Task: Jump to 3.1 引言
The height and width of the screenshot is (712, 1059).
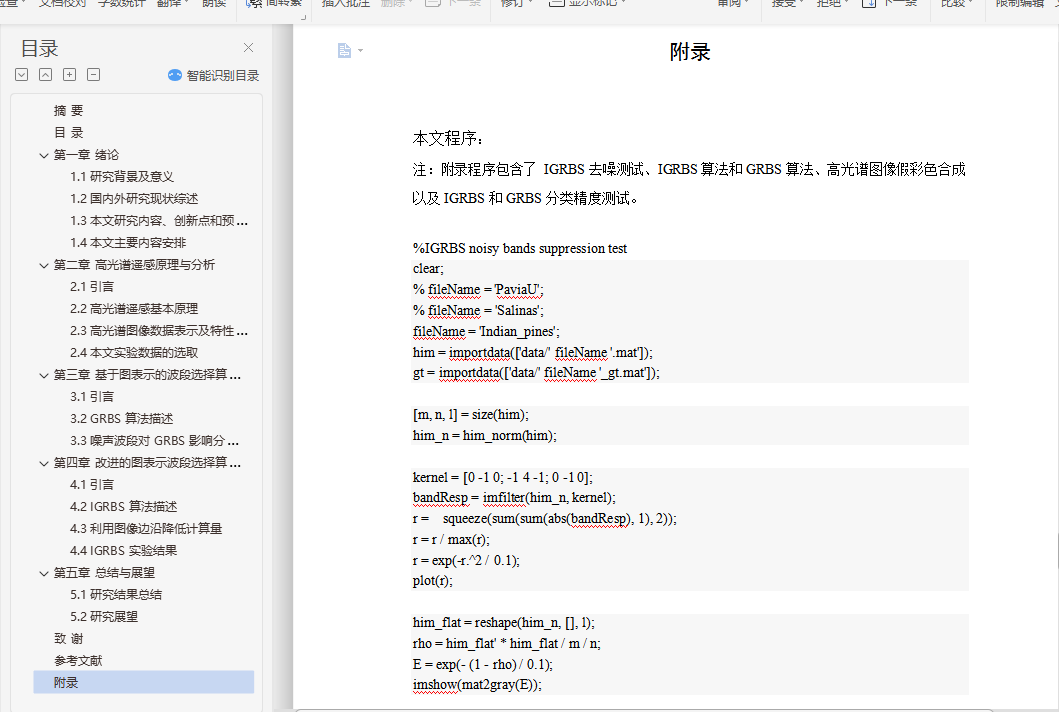Action: (93, 397)
